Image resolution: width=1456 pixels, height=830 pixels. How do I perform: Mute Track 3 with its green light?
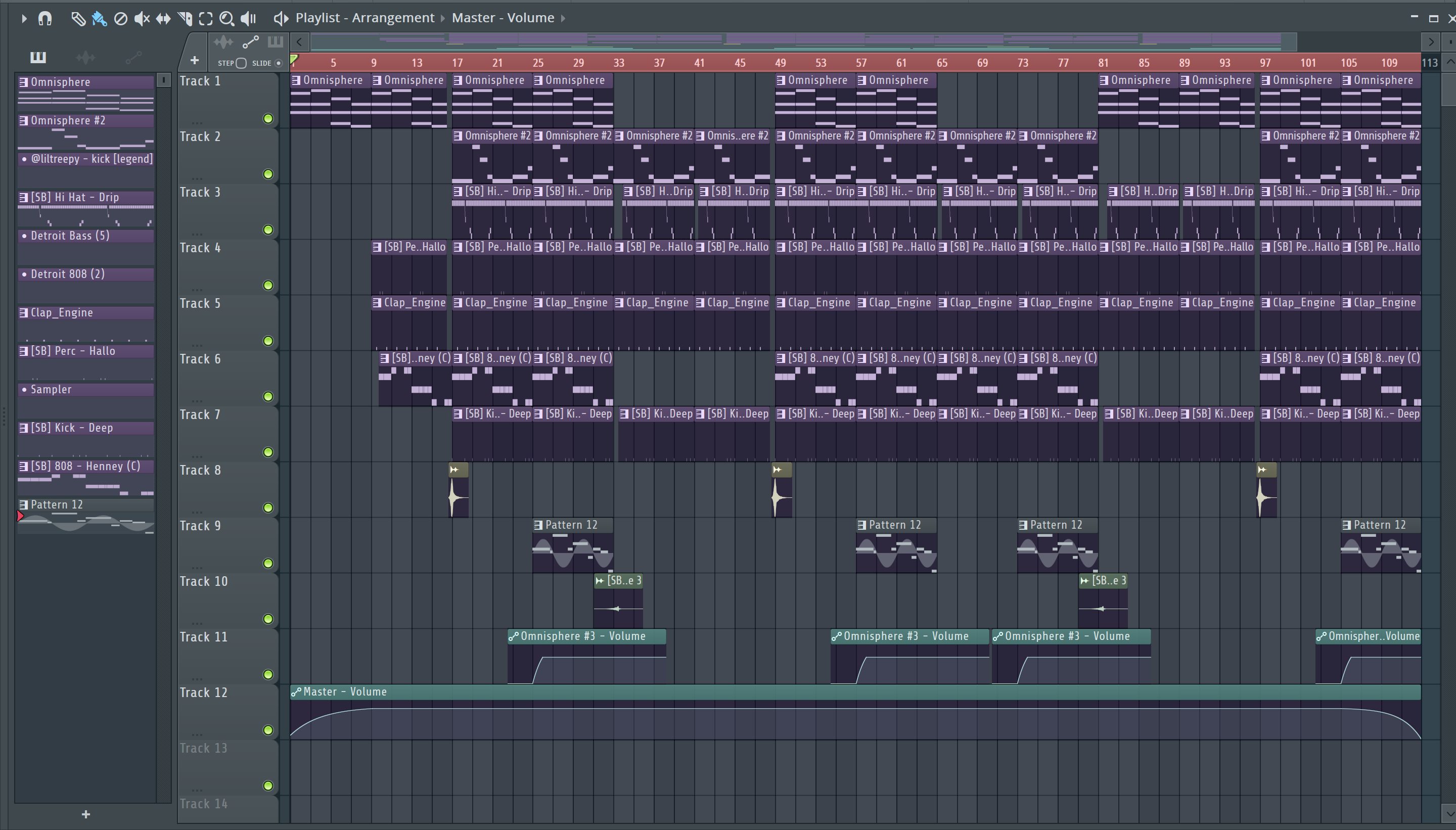pyautogui.click(x=268, y=229)
